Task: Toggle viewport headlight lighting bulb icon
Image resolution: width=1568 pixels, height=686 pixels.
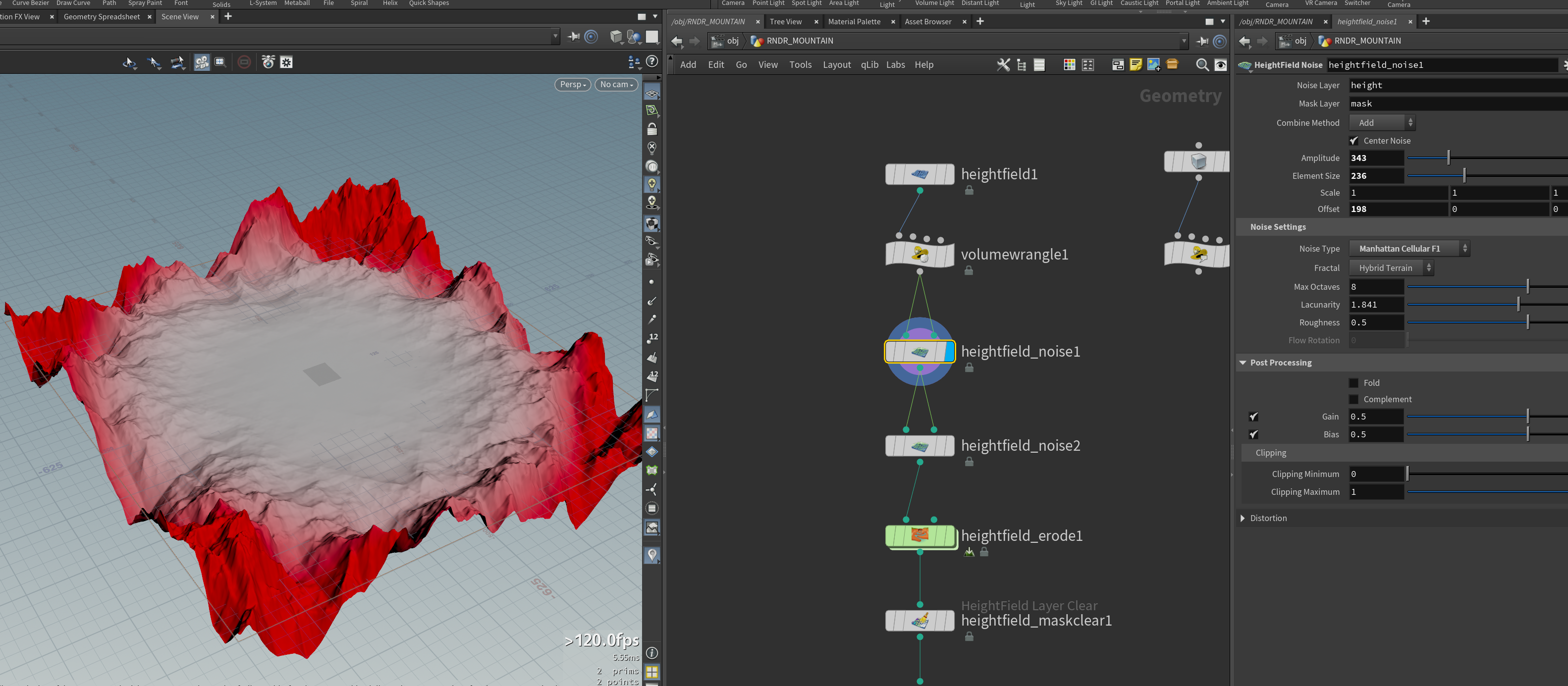Action: coord(652,184)
